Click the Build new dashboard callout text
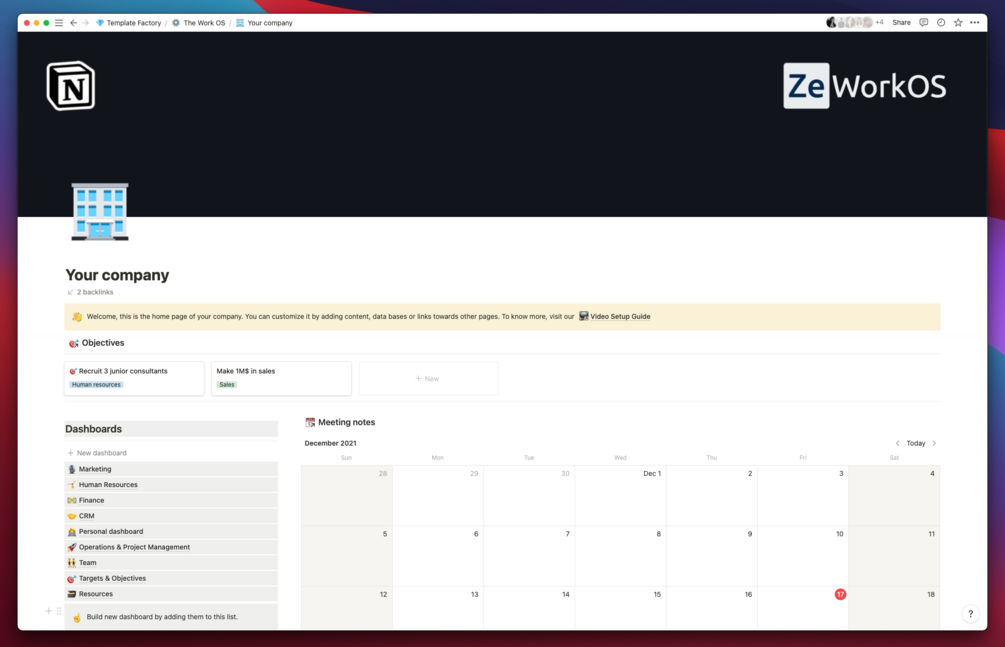The image size is (1005, 647). click(x=162, y=617)
